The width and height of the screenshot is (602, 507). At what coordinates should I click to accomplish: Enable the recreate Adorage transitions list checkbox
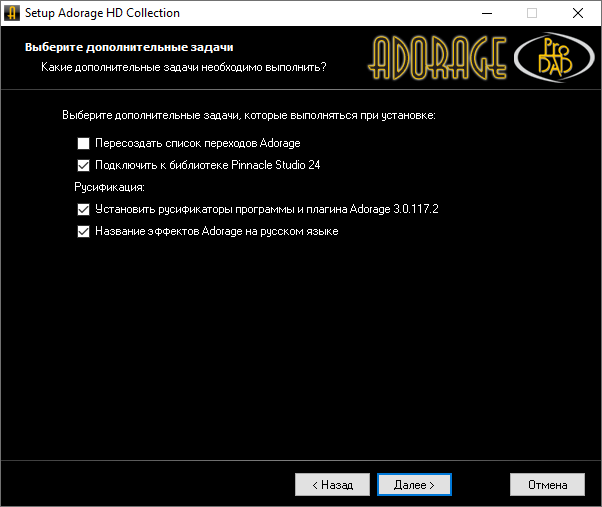click(x=83, y=144)
